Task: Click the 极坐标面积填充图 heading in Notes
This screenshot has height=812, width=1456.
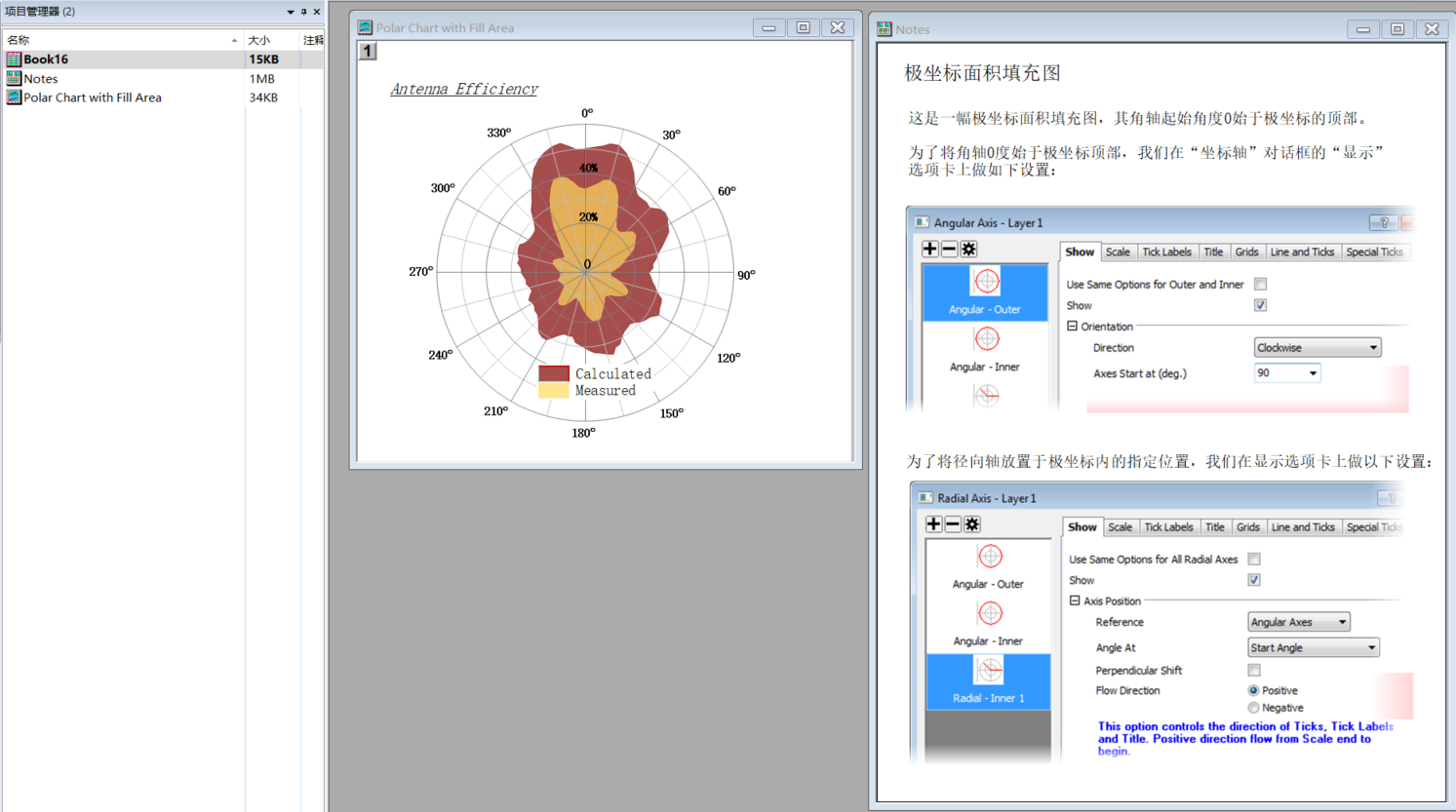Action: (982, 73)
